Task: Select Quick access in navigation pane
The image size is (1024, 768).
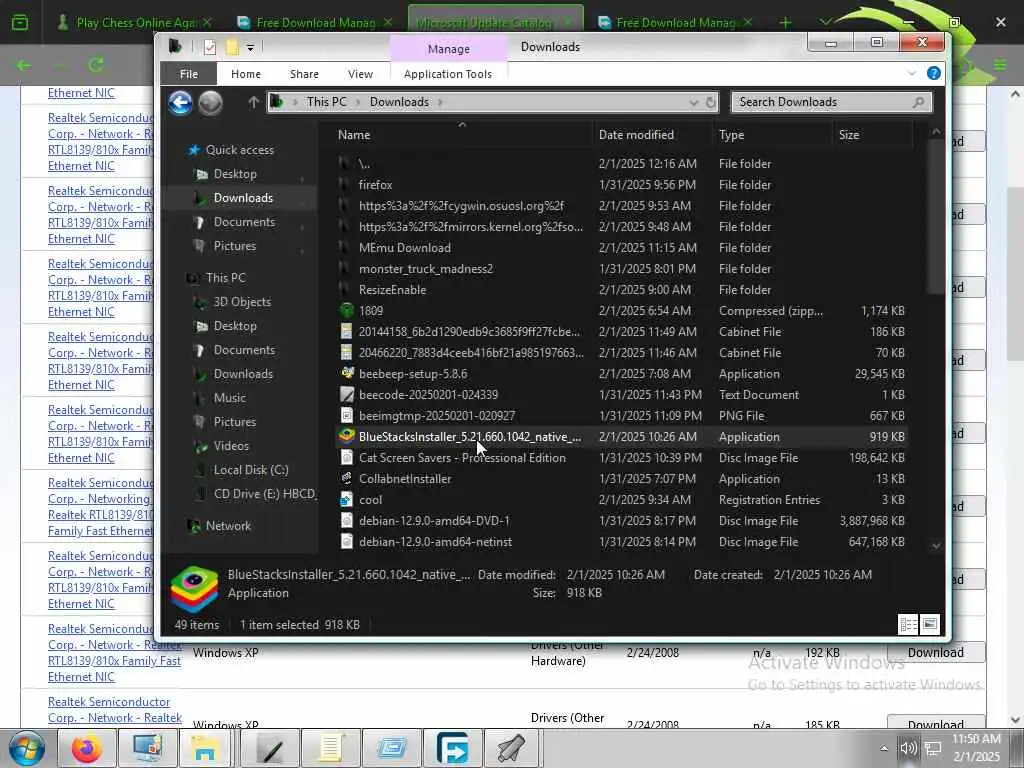Action: pyautogui.click(x=240, y=150)
